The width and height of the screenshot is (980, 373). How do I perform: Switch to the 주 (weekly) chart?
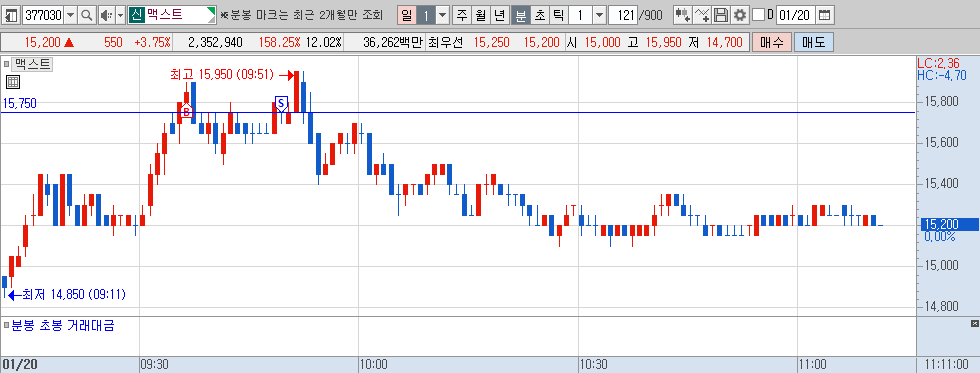pos(462,15)
